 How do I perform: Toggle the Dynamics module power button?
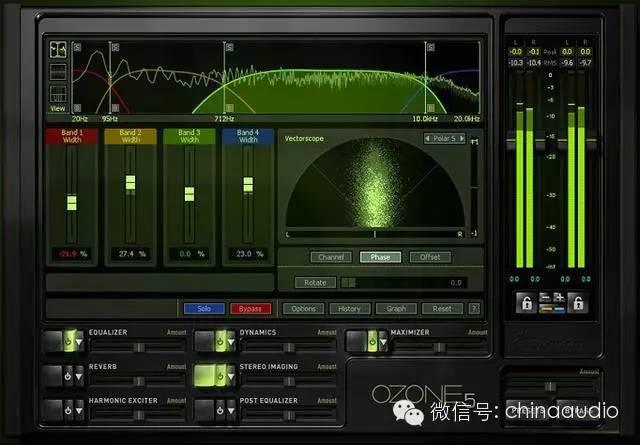tap(220, 341)
